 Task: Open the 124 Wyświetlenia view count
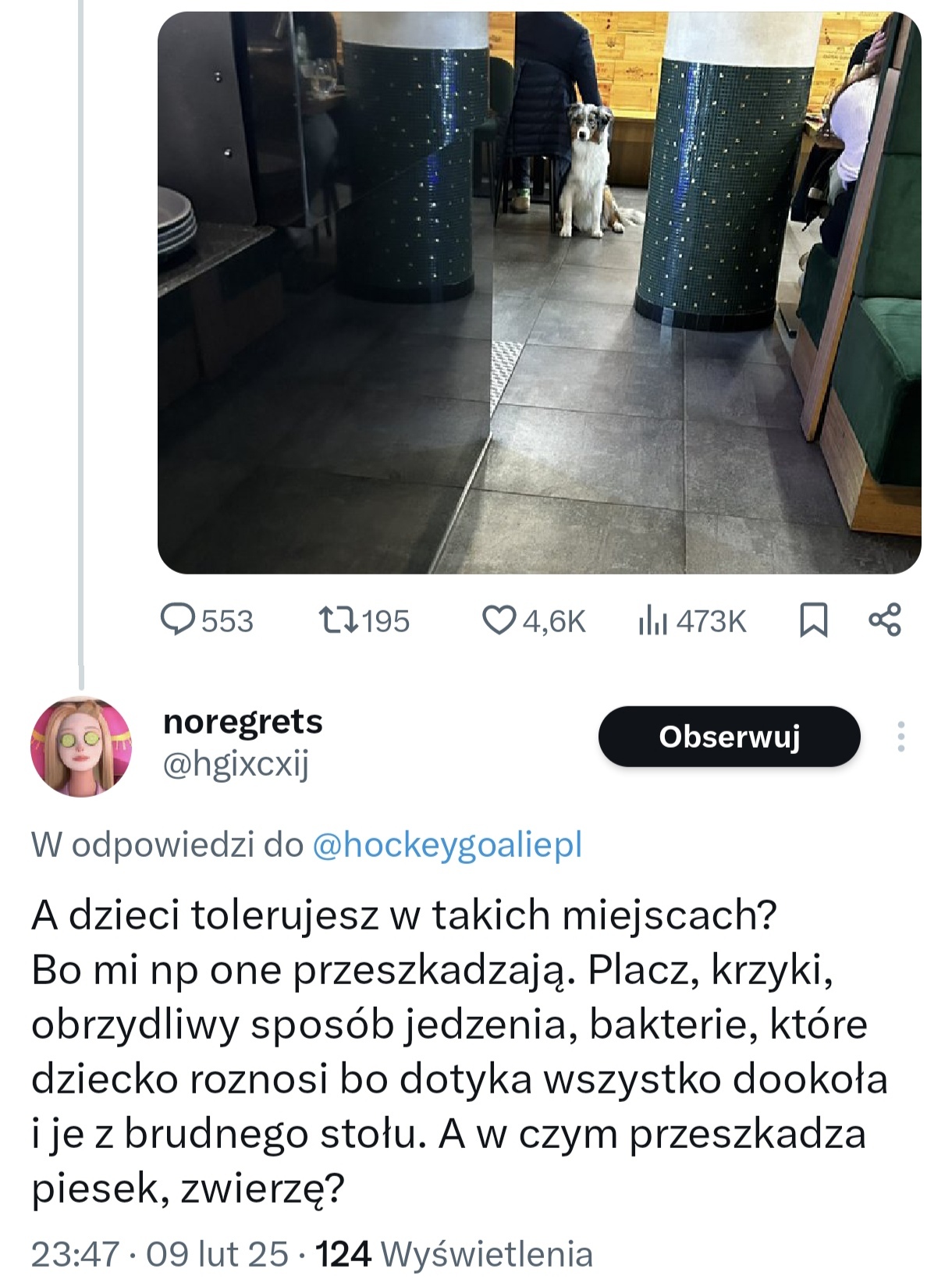(x=453, y=1254)
